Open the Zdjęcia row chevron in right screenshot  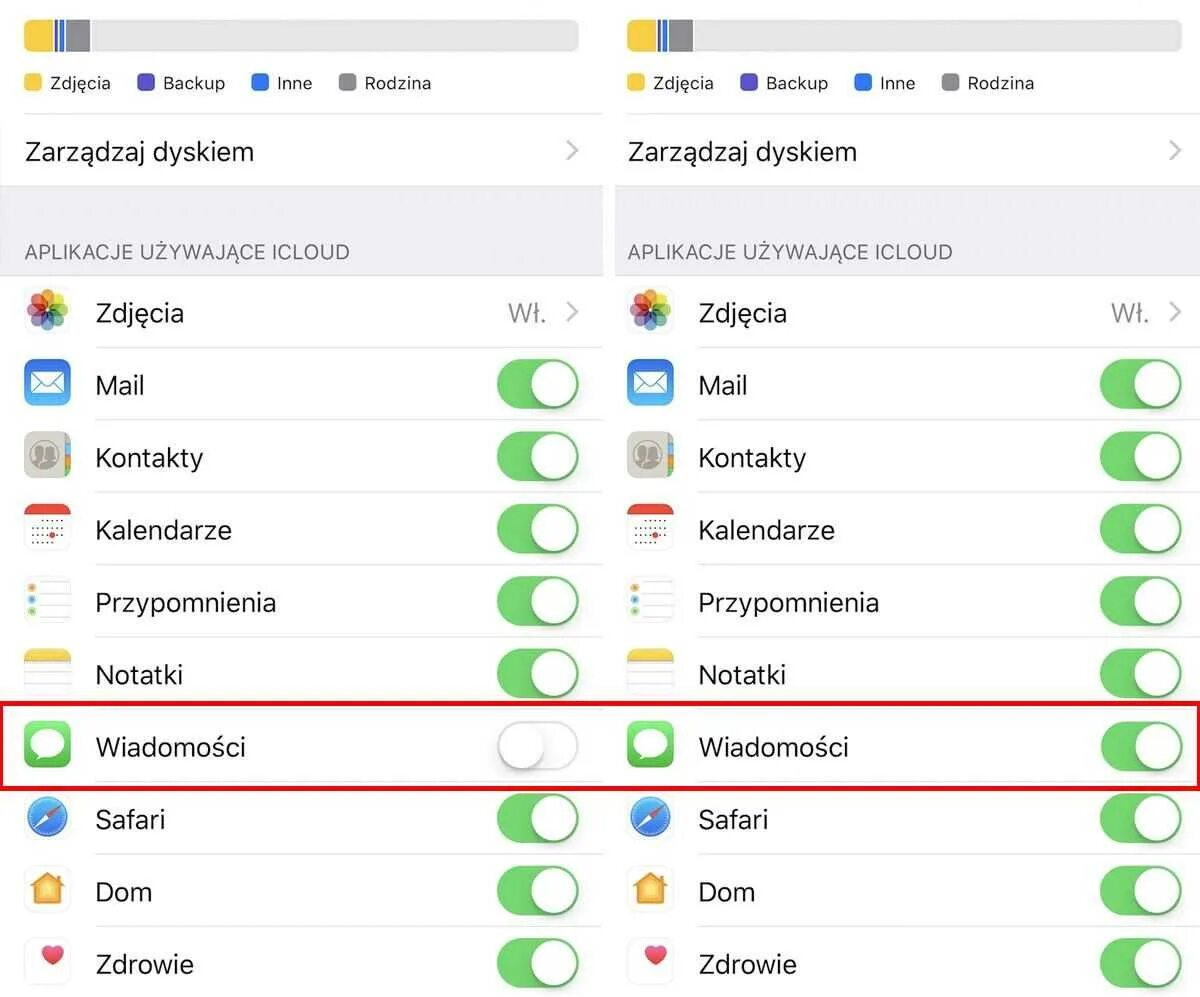tap(1175, 312)
